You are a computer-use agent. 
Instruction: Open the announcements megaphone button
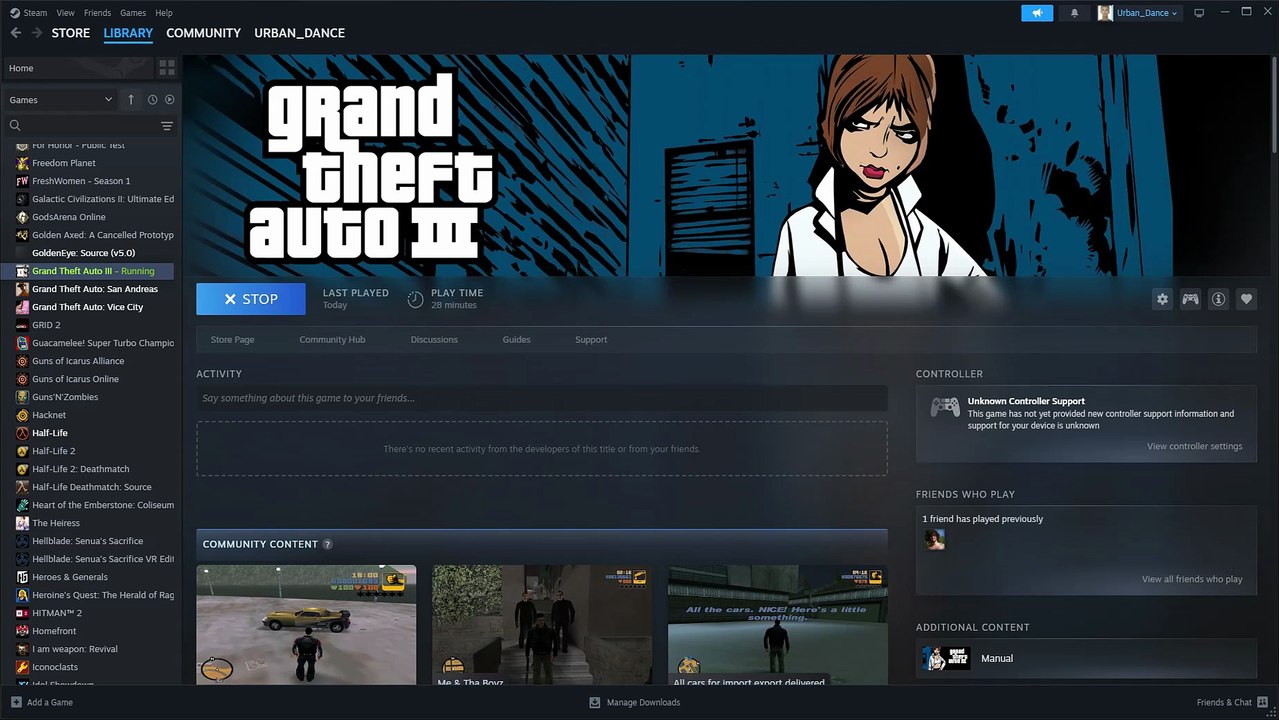tap(1037, 13)
